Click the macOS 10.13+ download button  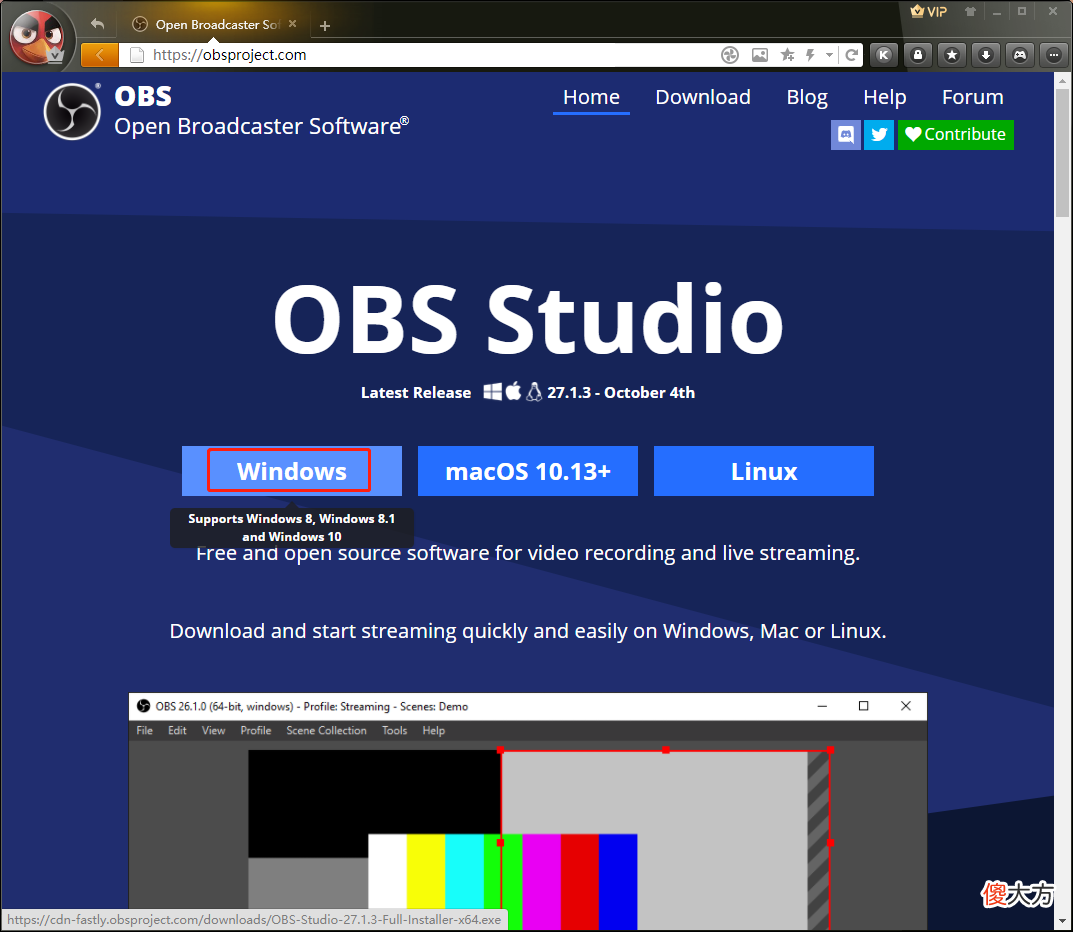528,471
